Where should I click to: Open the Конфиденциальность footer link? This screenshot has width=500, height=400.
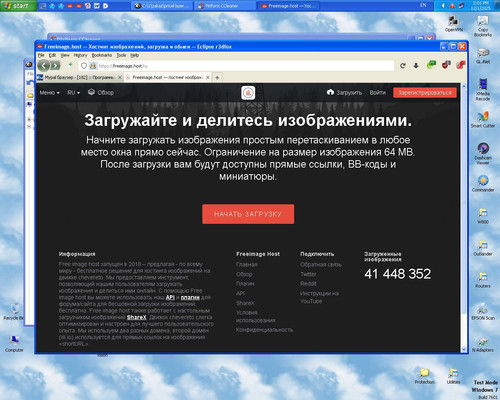(264, 330)
